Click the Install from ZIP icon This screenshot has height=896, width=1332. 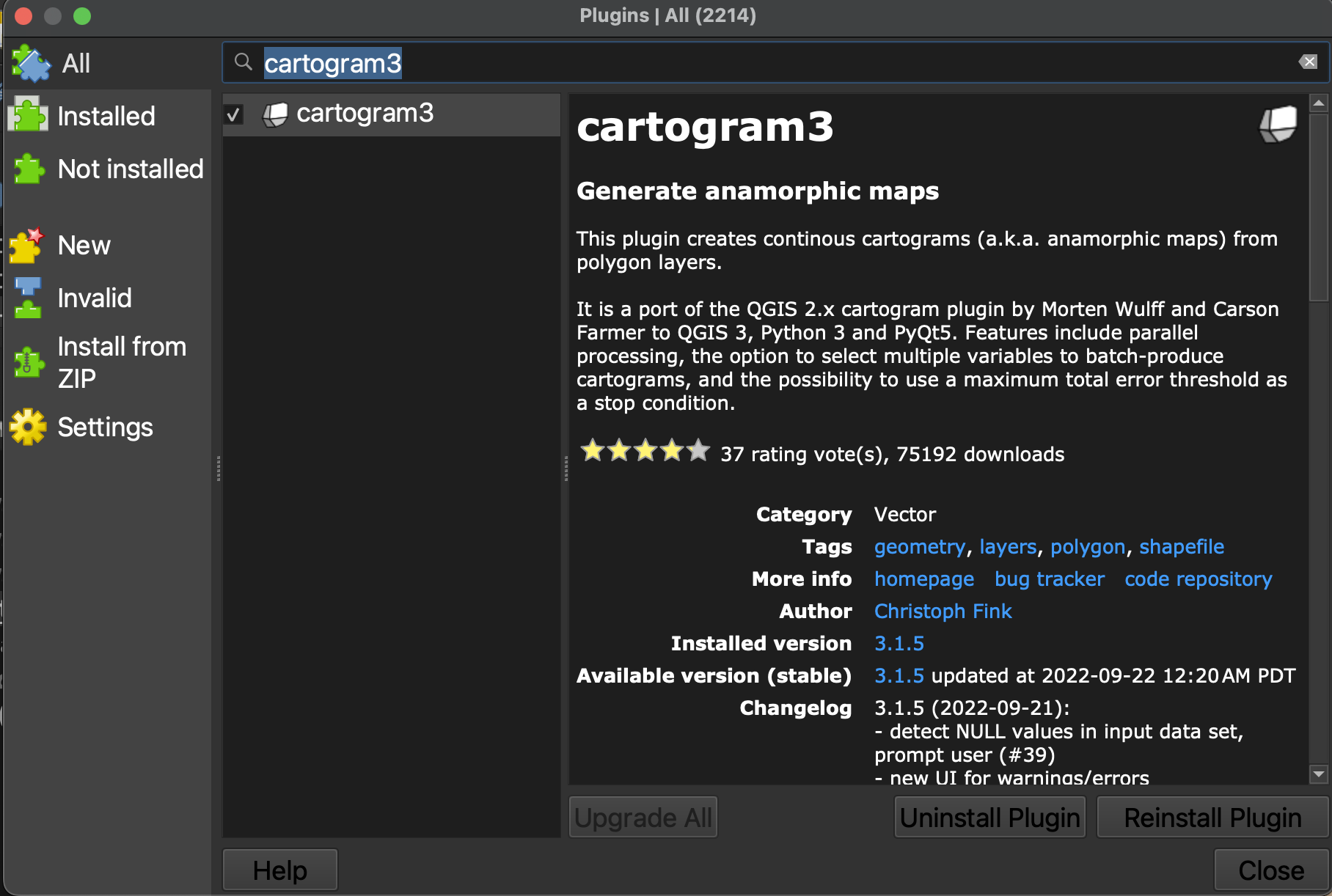coord(29,362)
